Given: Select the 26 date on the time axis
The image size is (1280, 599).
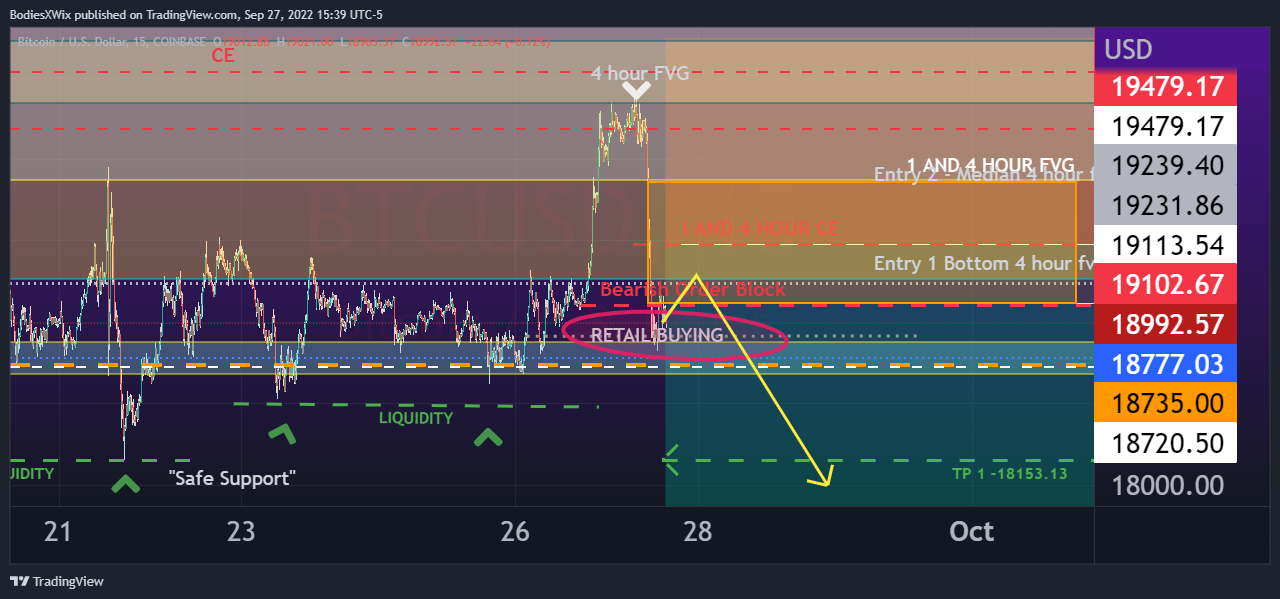Looking at the screenshot, I should 515,531.
